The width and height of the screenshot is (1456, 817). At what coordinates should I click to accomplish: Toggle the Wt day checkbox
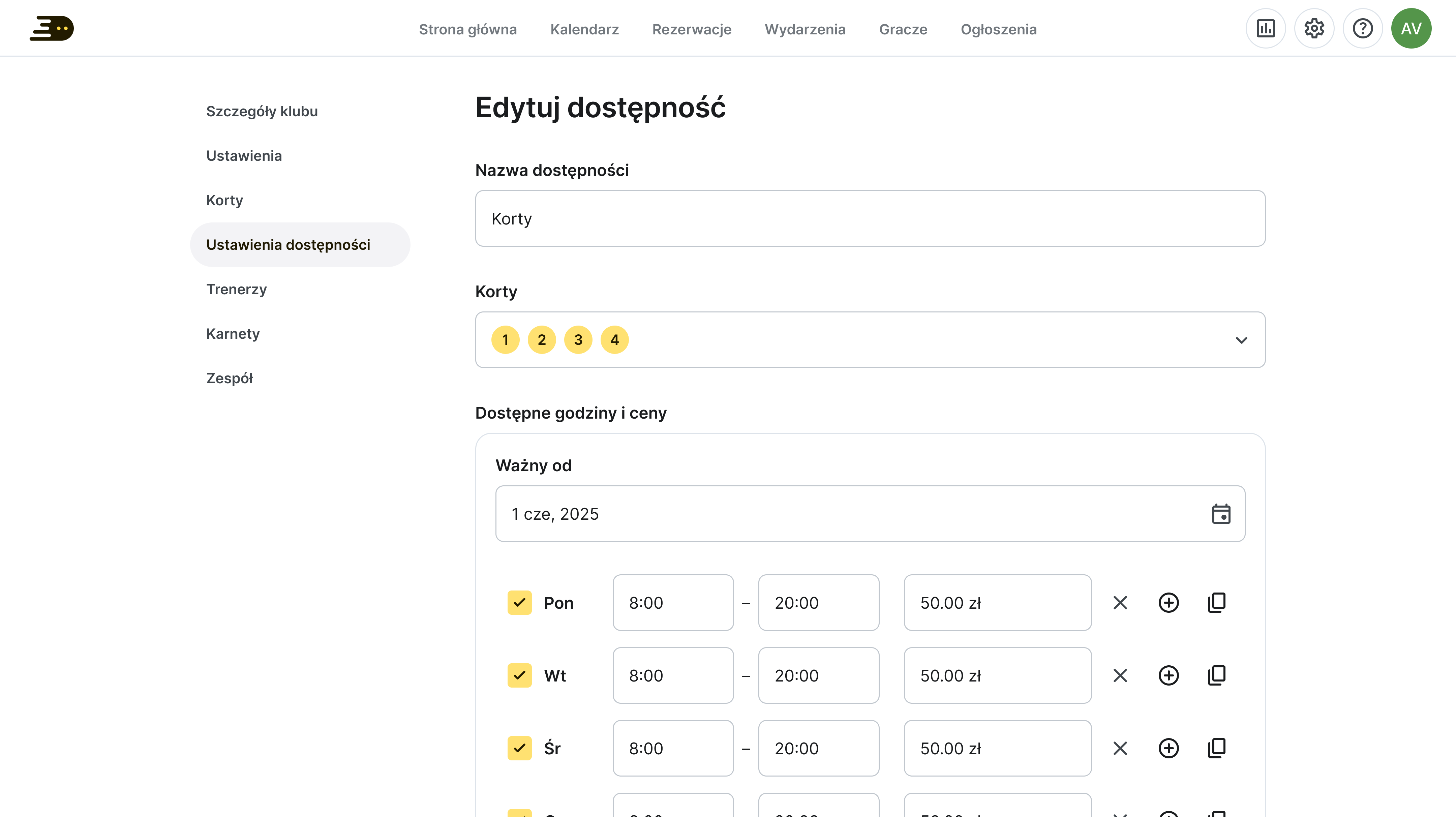(519, 676)
